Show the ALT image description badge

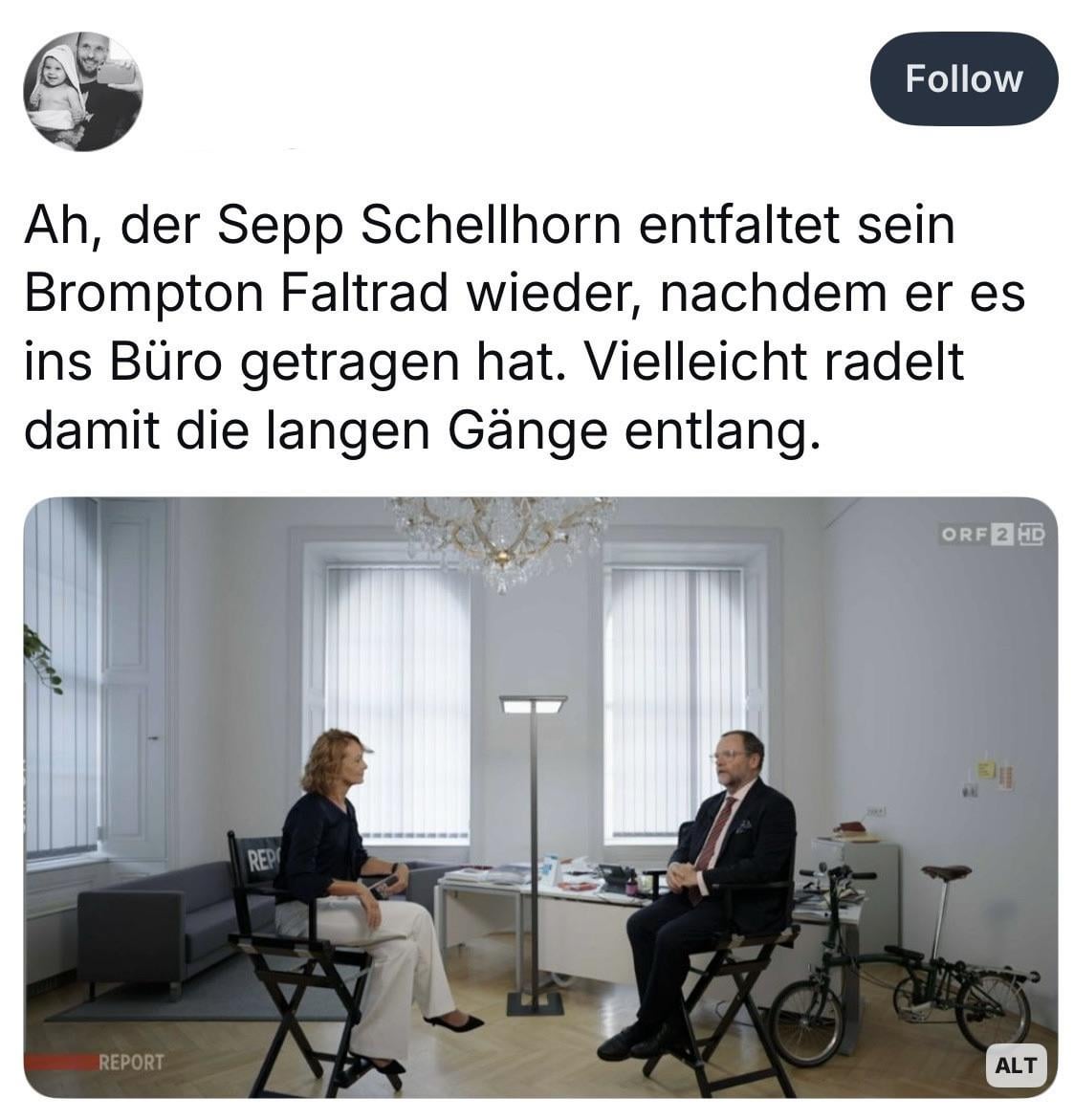(x=1016, y=1065)
